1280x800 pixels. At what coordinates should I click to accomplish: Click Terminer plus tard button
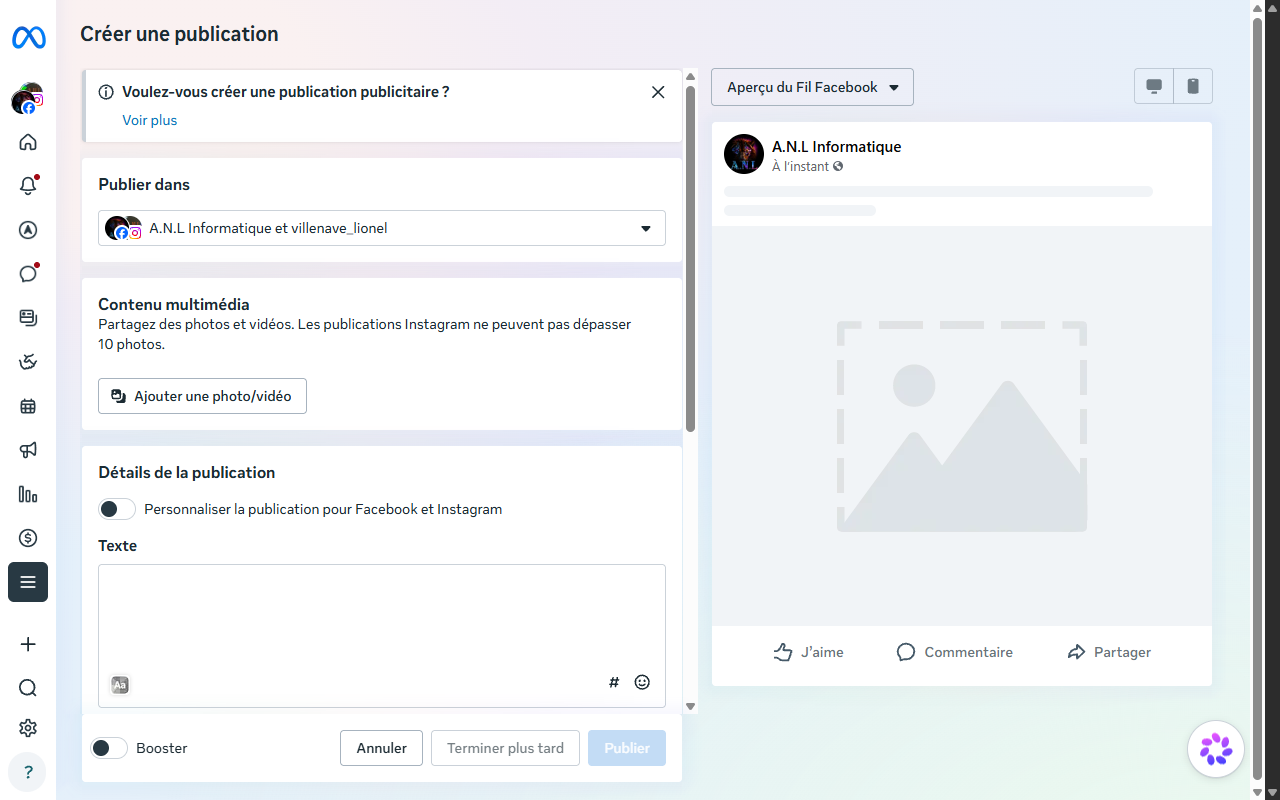[x=505, y=748]
